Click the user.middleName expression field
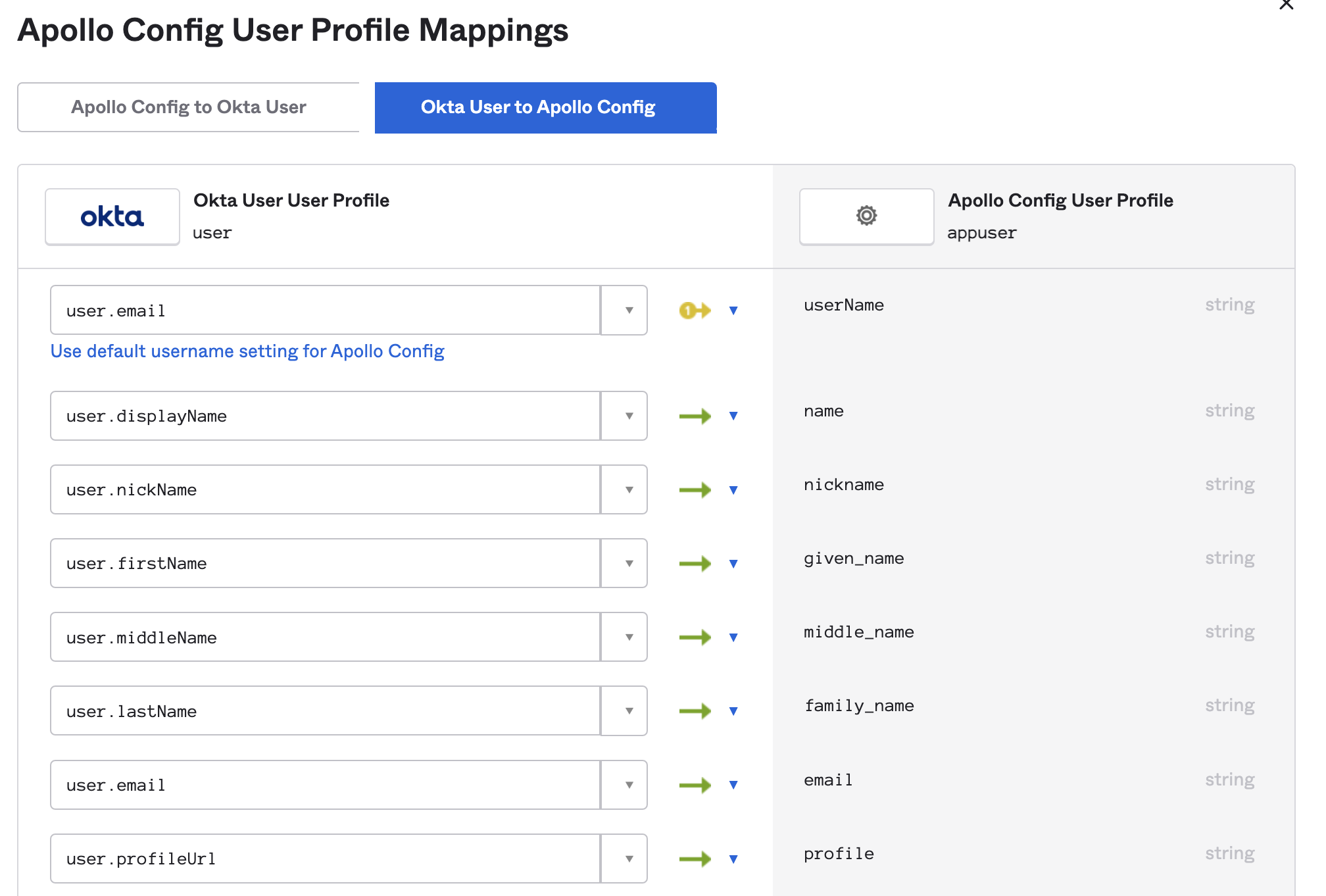The width and height of the screenshot is (1326, 896). tap(326, 637)
